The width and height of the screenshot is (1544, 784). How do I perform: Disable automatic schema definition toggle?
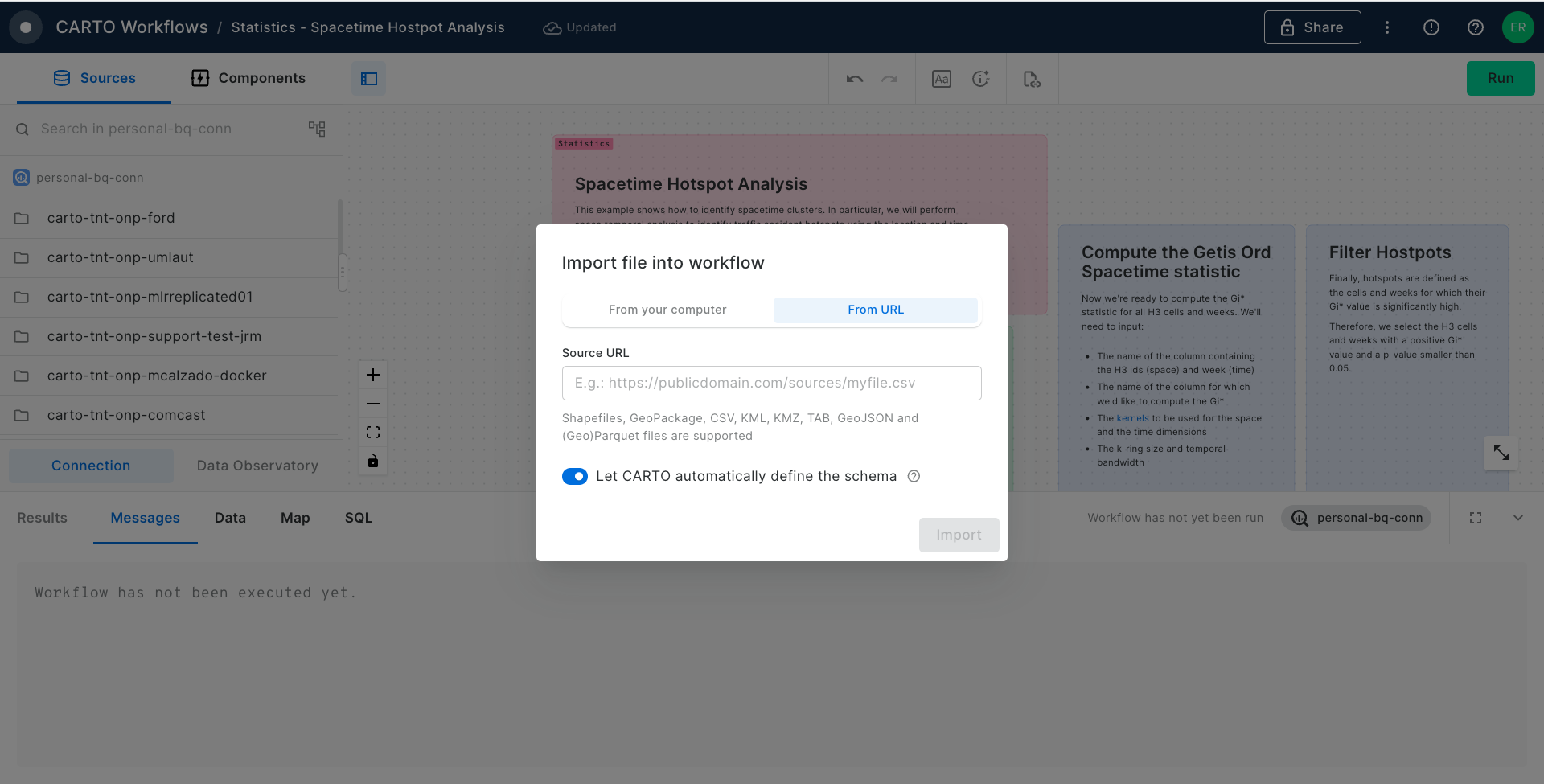pos(575,477)
